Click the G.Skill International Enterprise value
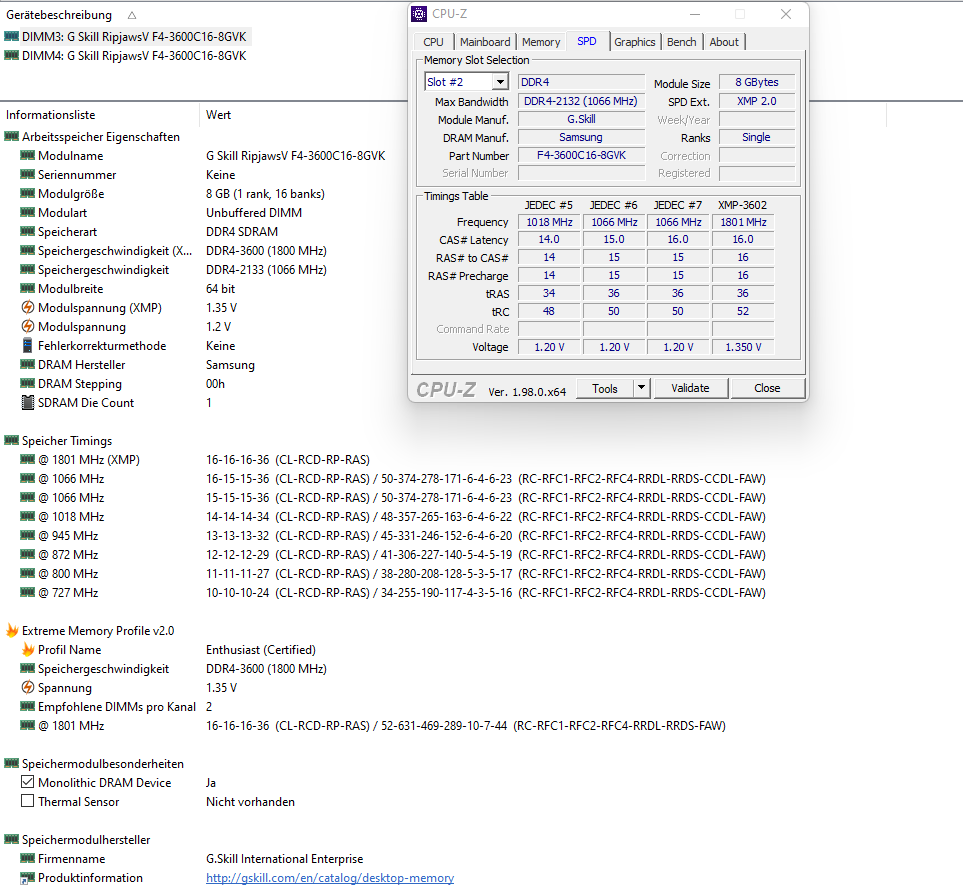963x890 pixels. pos(284,858)
